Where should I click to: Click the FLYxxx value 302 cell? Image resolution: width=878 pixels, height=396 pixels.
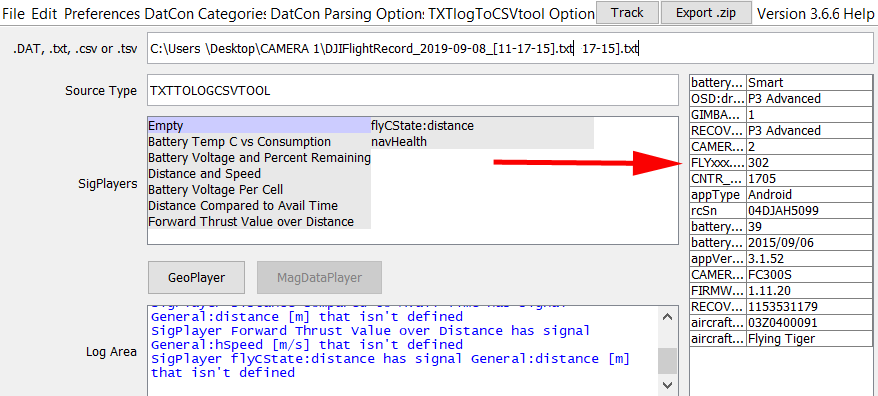pos(810,163)
